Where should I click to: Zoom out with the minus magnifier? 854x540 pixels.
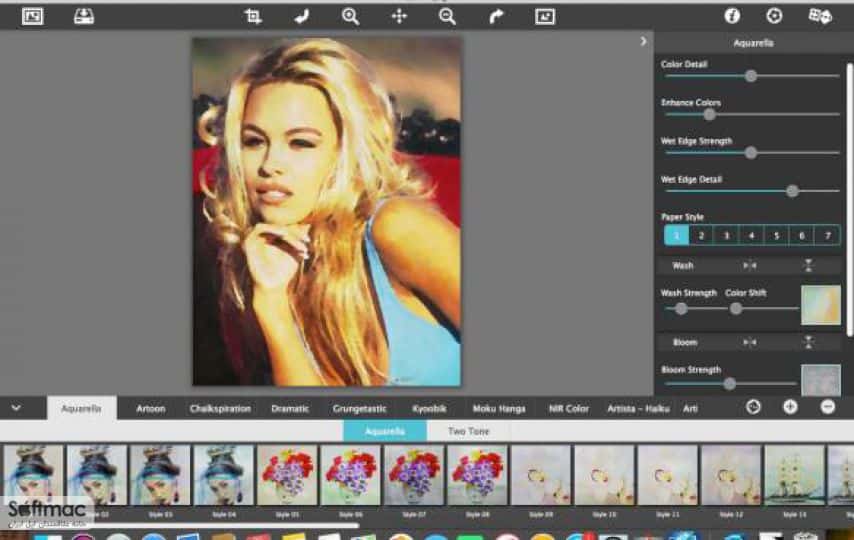(447, 16)
